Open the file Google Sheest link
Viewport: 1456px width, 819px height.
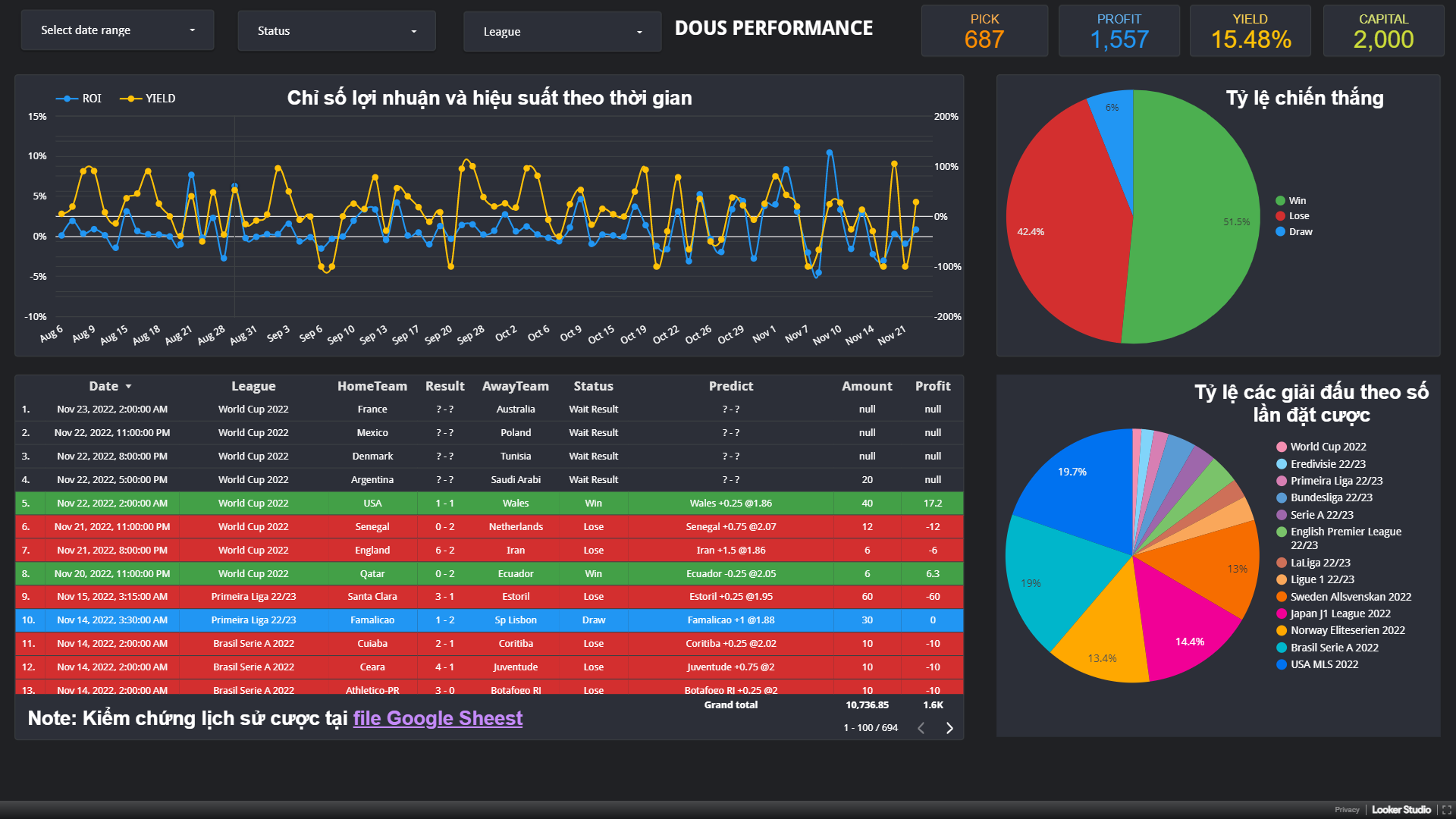(438, 718)
